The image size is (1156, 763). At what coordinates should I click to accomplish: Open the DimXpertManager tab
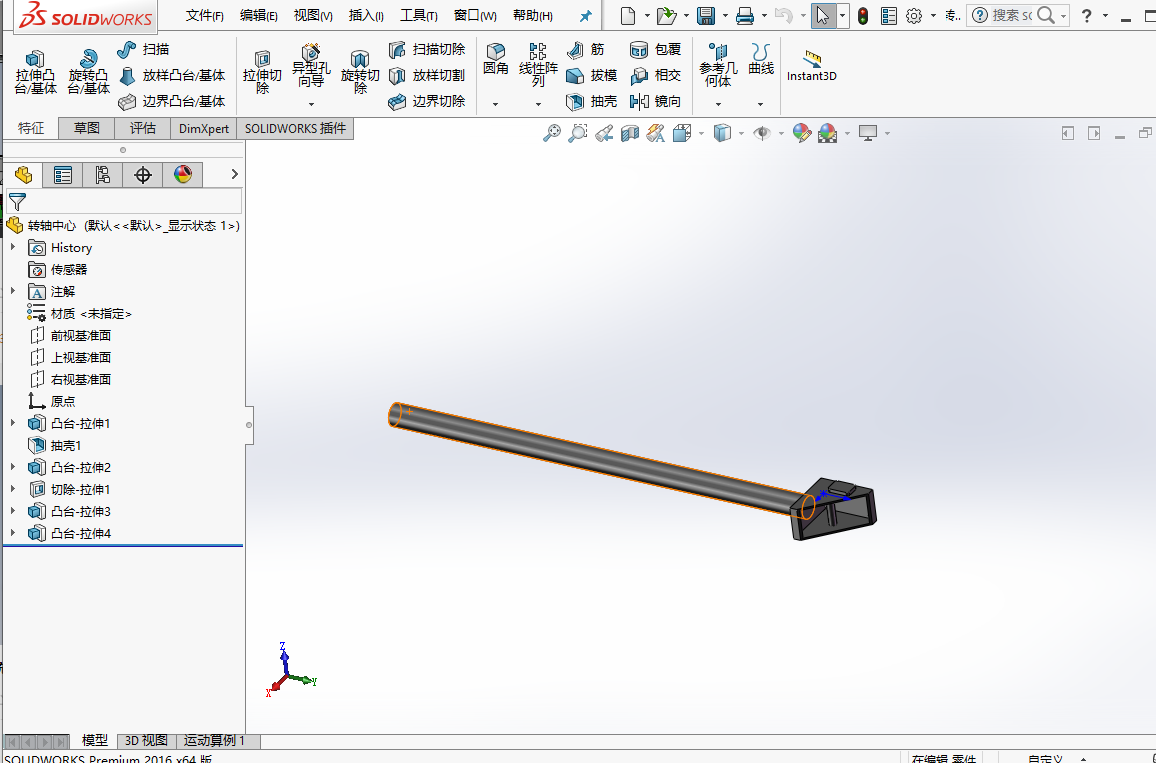(142, 175)
